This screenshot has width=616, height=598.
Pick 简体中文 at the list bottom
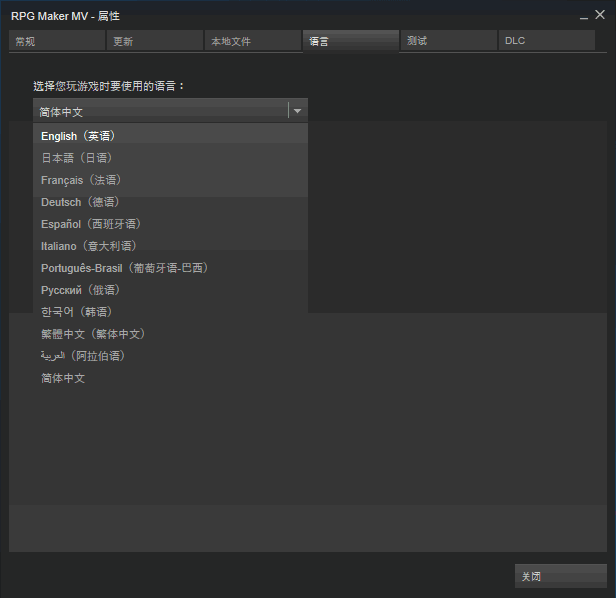pyautogui.click(x=170, y=378)
